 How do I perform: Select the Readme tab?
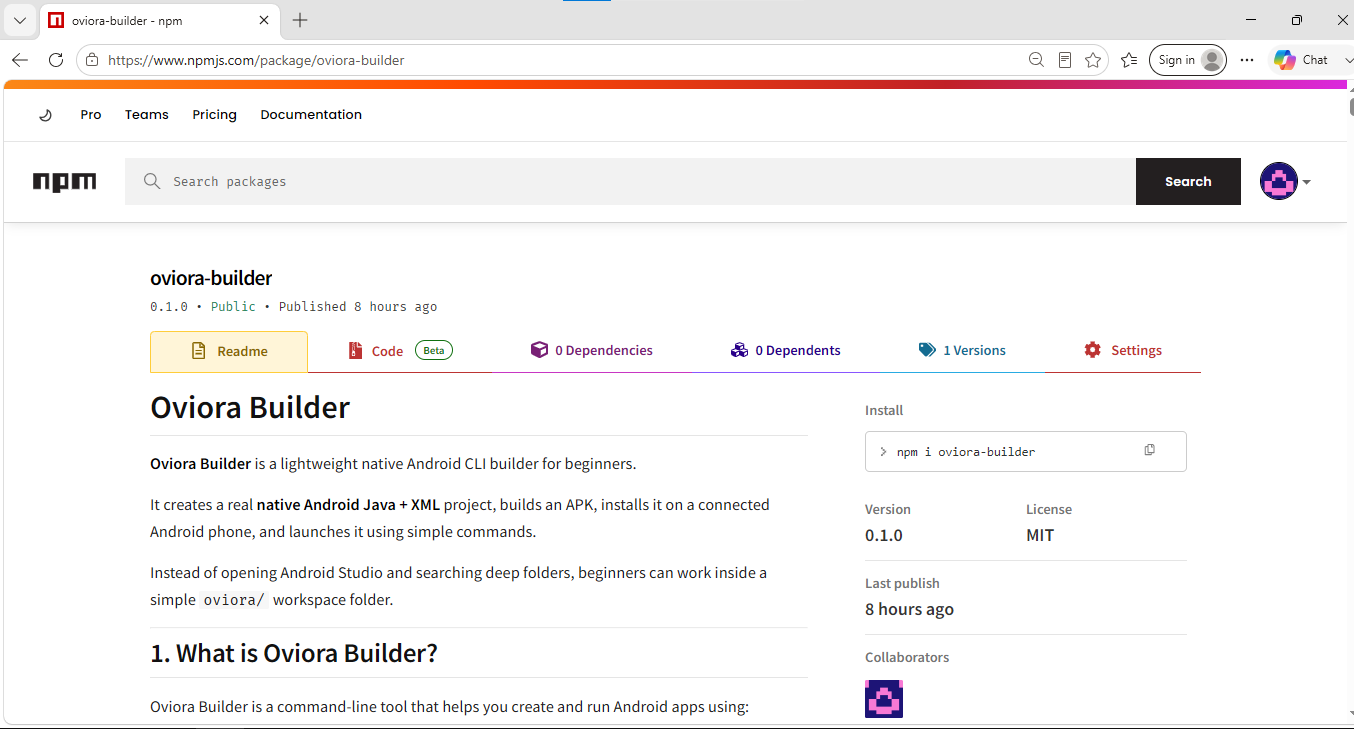pos(229,351)
